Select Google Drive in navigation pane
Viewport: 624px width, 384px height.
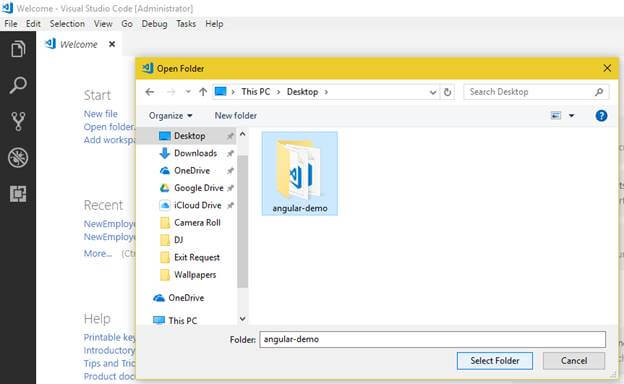click(199, 188)
